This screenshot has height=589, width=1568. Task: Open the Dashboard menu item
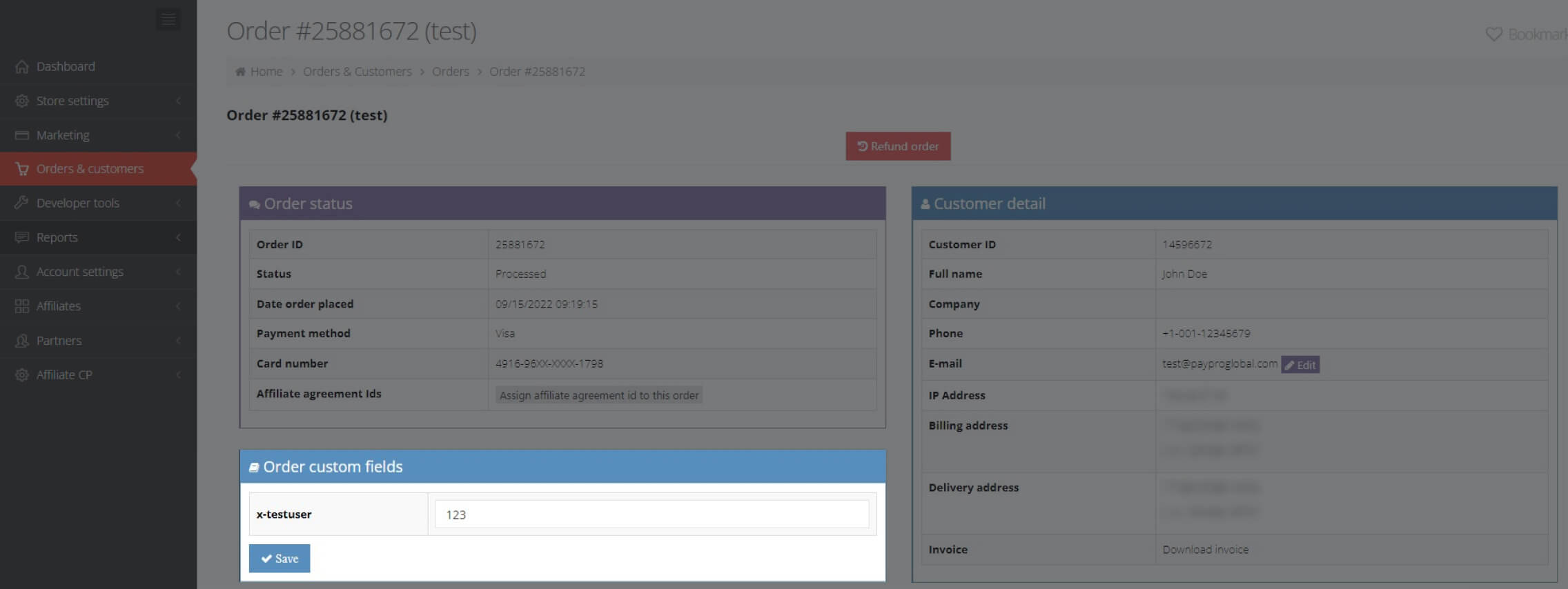click(x=98, y=67)
